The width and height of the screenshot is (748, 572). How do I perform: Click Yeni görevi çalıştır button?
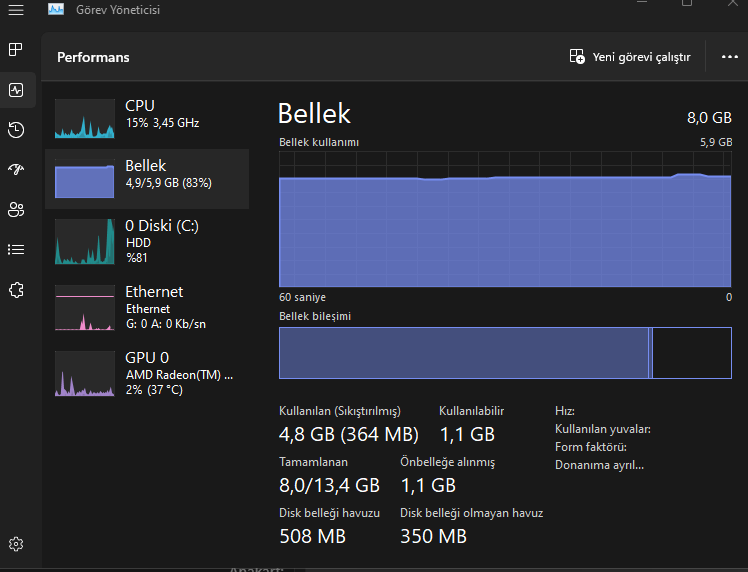pos(630,57)
